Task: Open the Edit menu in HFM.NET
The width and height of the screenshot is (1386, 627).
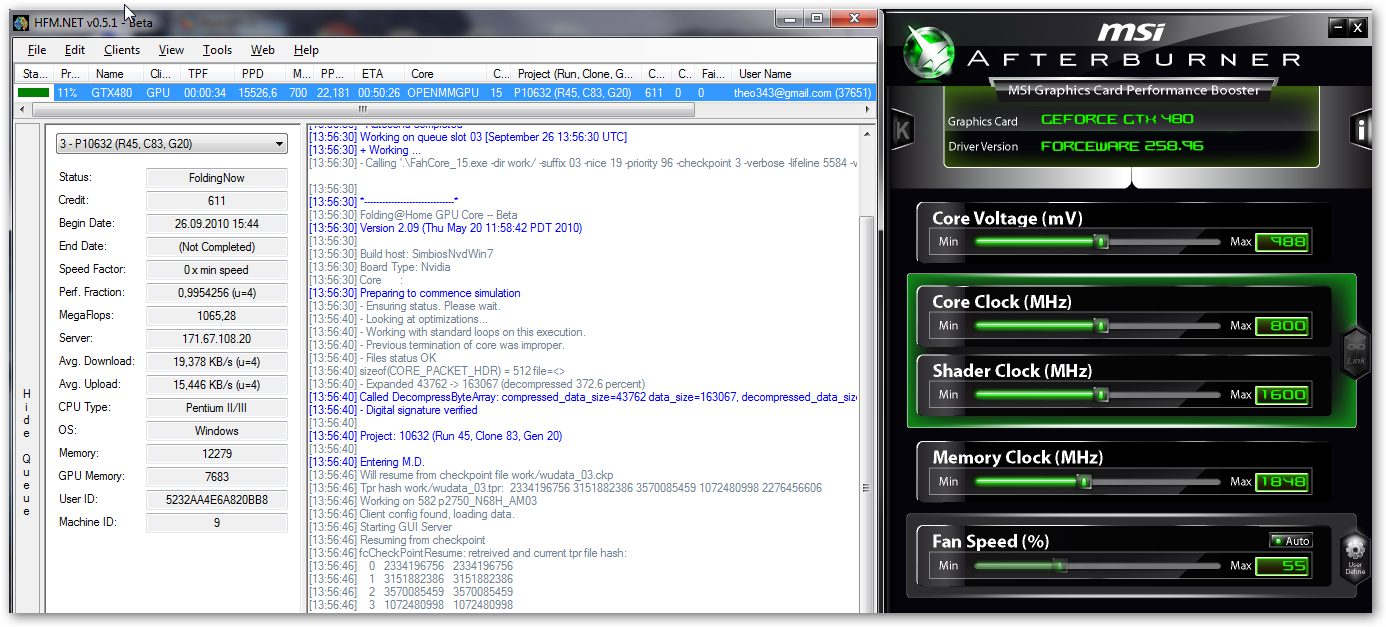Action: click(75, 50)
